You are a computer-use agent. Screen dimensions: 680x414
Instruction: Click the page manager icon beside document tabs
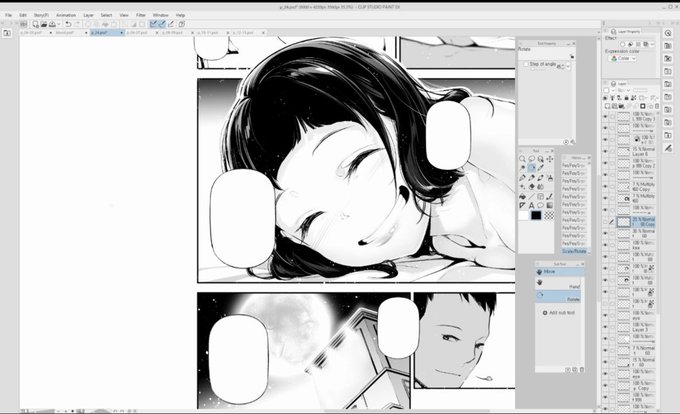click(7, 33)
